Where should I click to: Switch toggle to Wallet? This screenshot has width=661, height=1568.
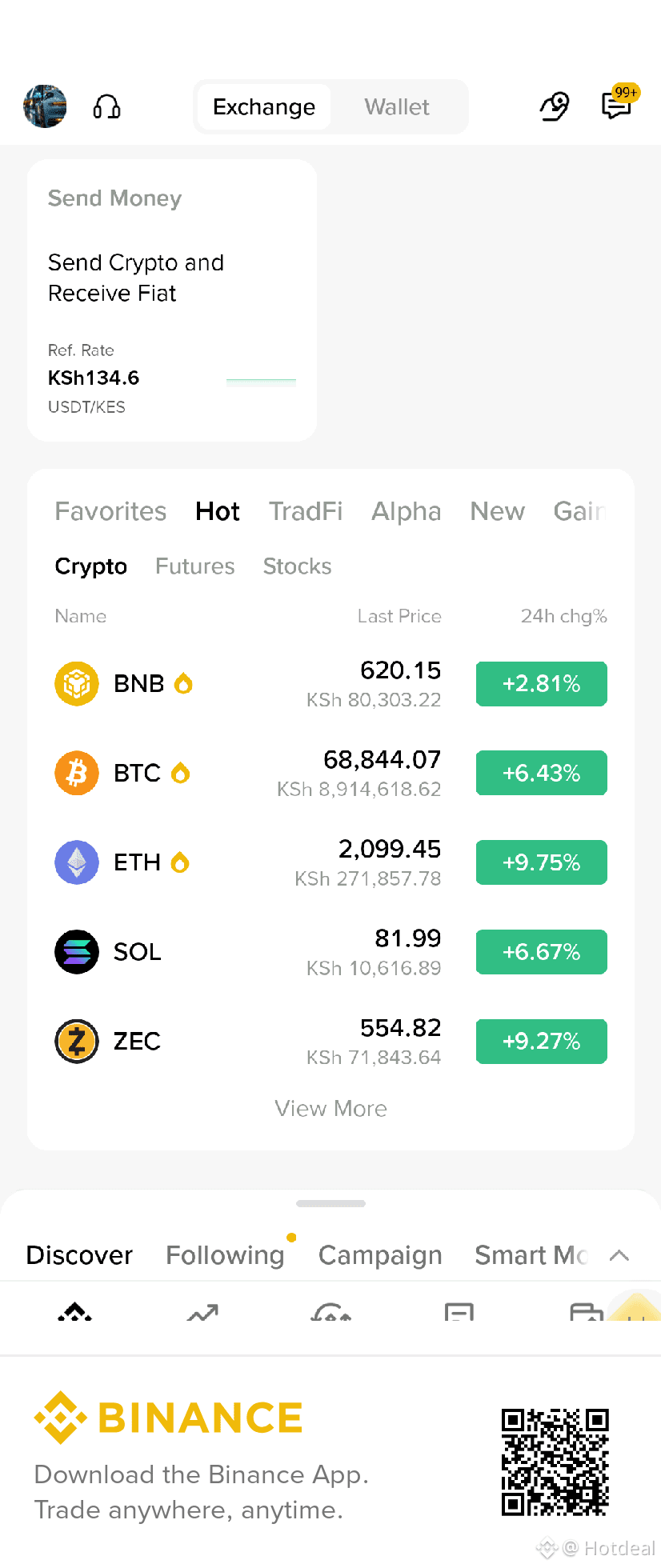click(x=397, y=107)
